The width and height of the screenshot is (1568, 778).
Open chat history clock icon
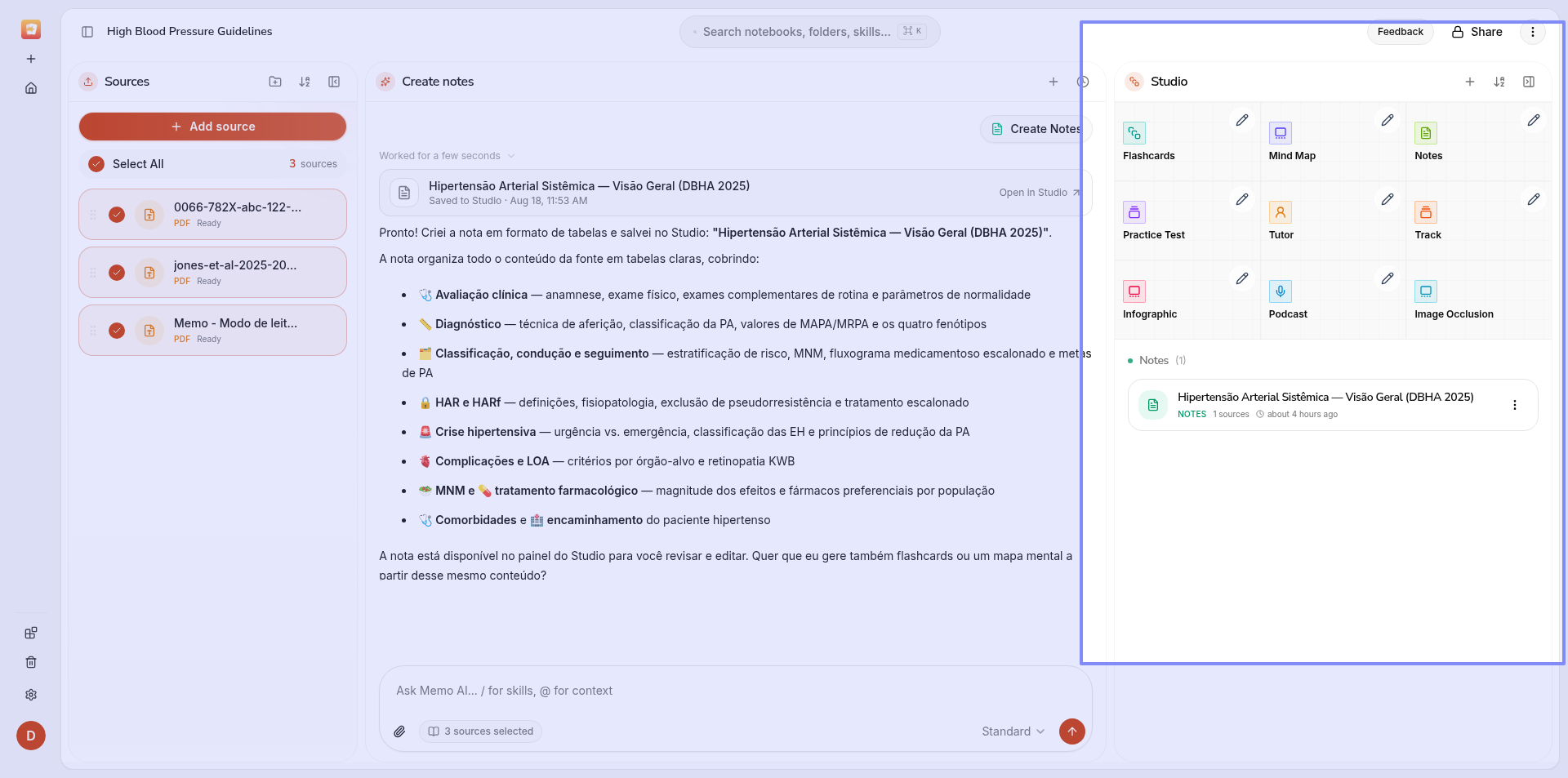click(1083, 82)
